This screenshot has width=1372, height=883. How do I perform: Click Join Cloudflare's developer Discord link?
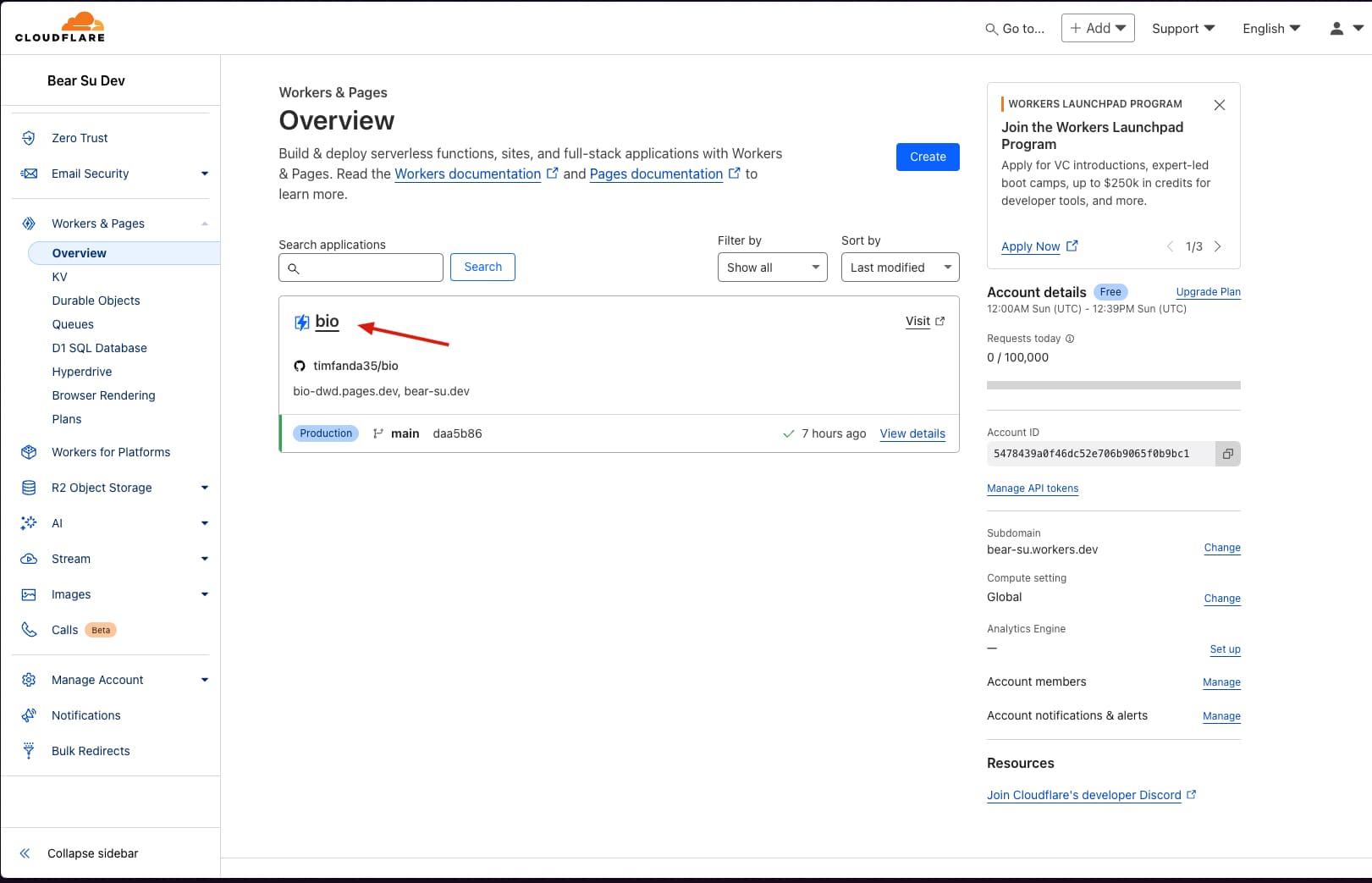[1091, 795]
